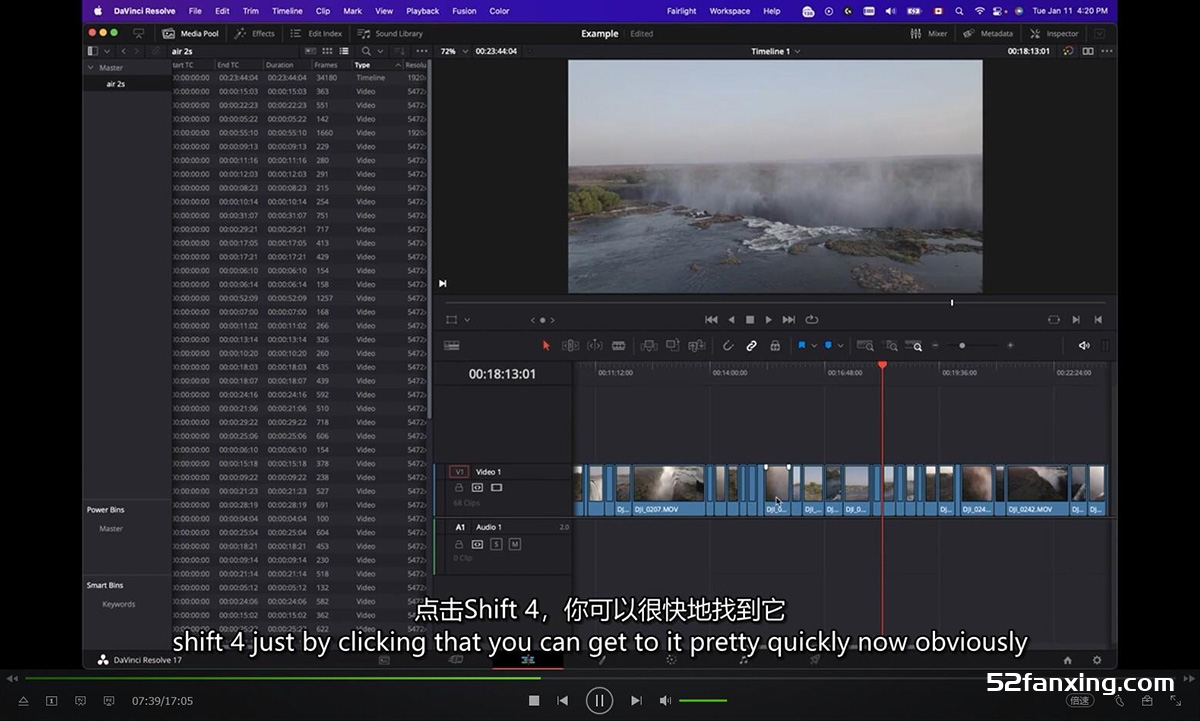This screenshot has height=721, width=1200.
Task: Toggle Position Lock padlock in toolbar
Action: tap(775, 346)
